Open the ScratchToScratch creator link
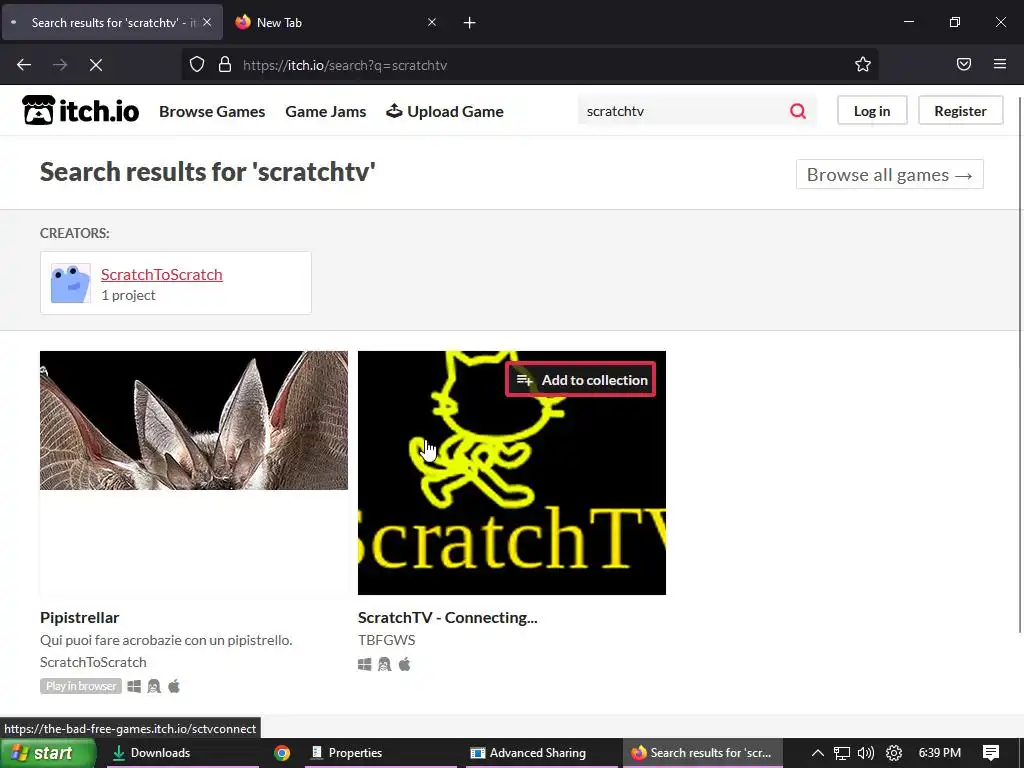Image resolution: width=1024 pixels, height=768 pixels. pos(161,274)
